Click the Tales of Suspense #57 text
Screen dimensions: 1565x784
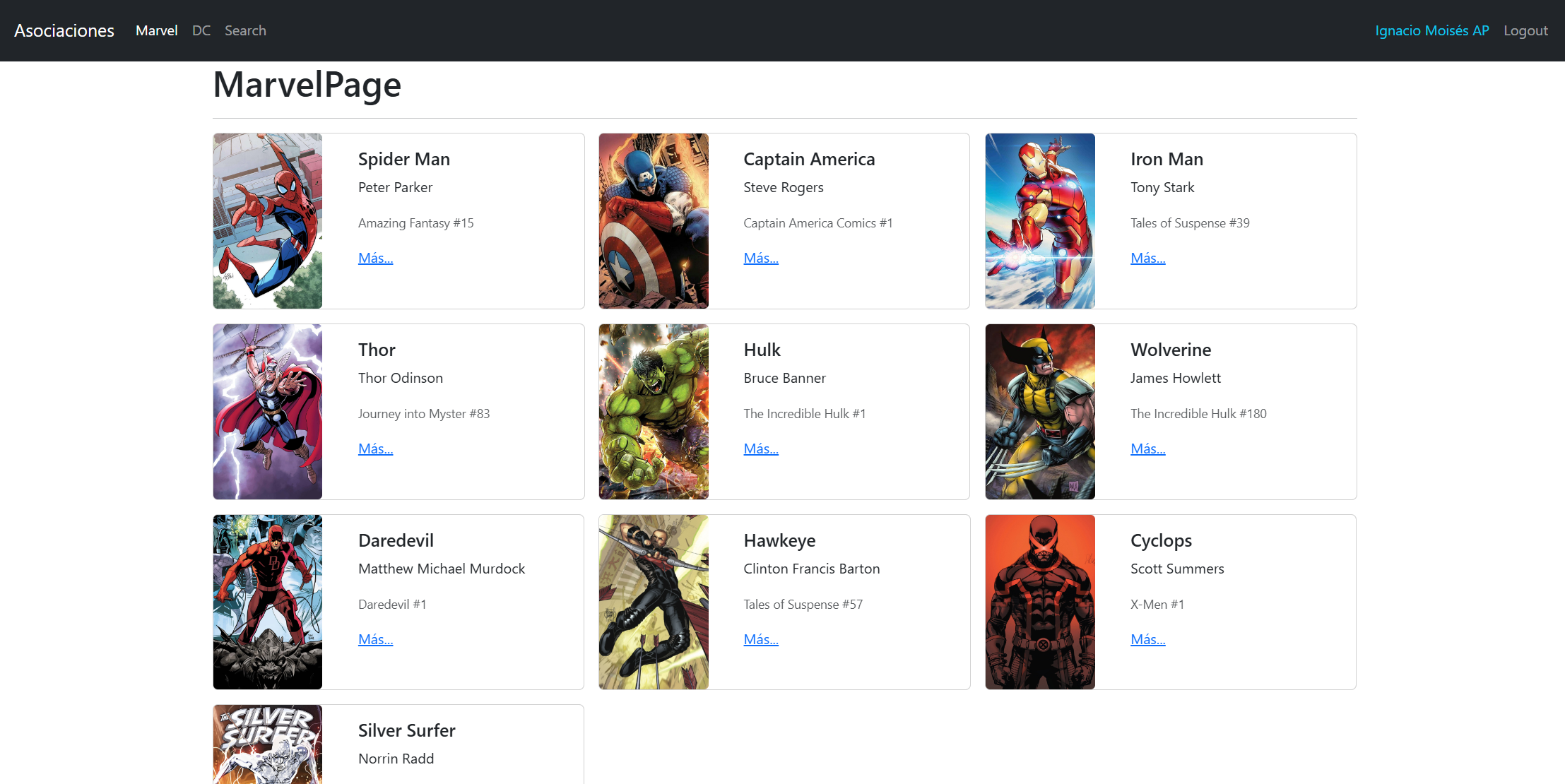pos(803,605)
